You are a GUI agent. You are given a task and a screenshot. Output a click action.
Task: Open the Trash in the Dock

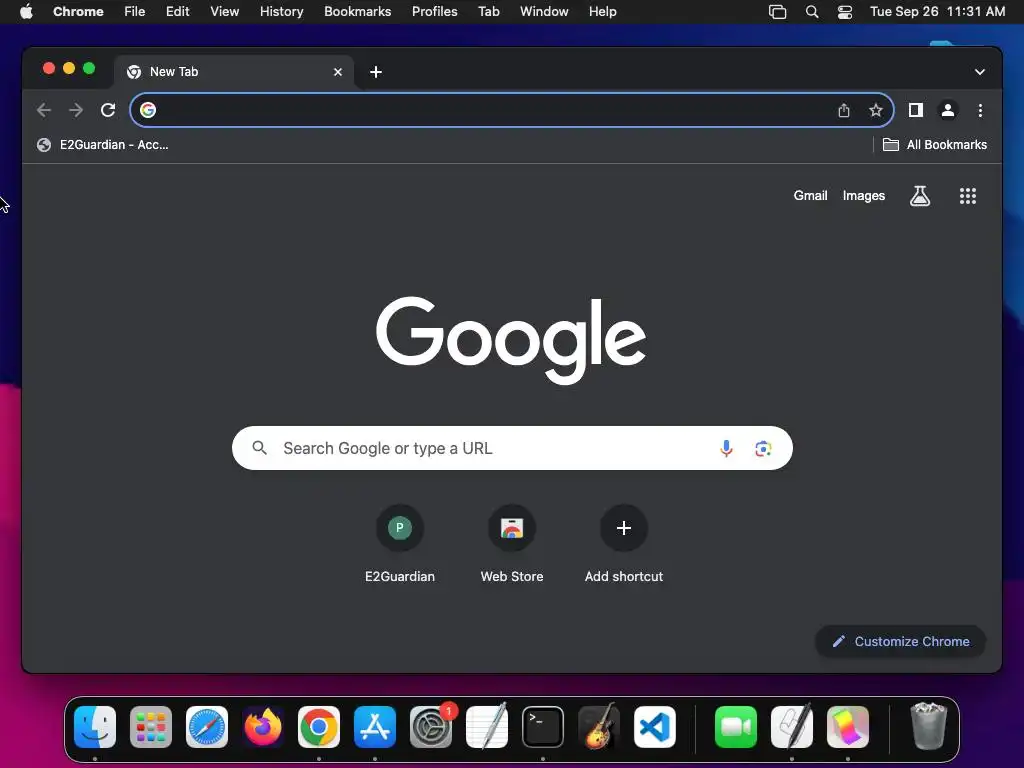[928, 727]
